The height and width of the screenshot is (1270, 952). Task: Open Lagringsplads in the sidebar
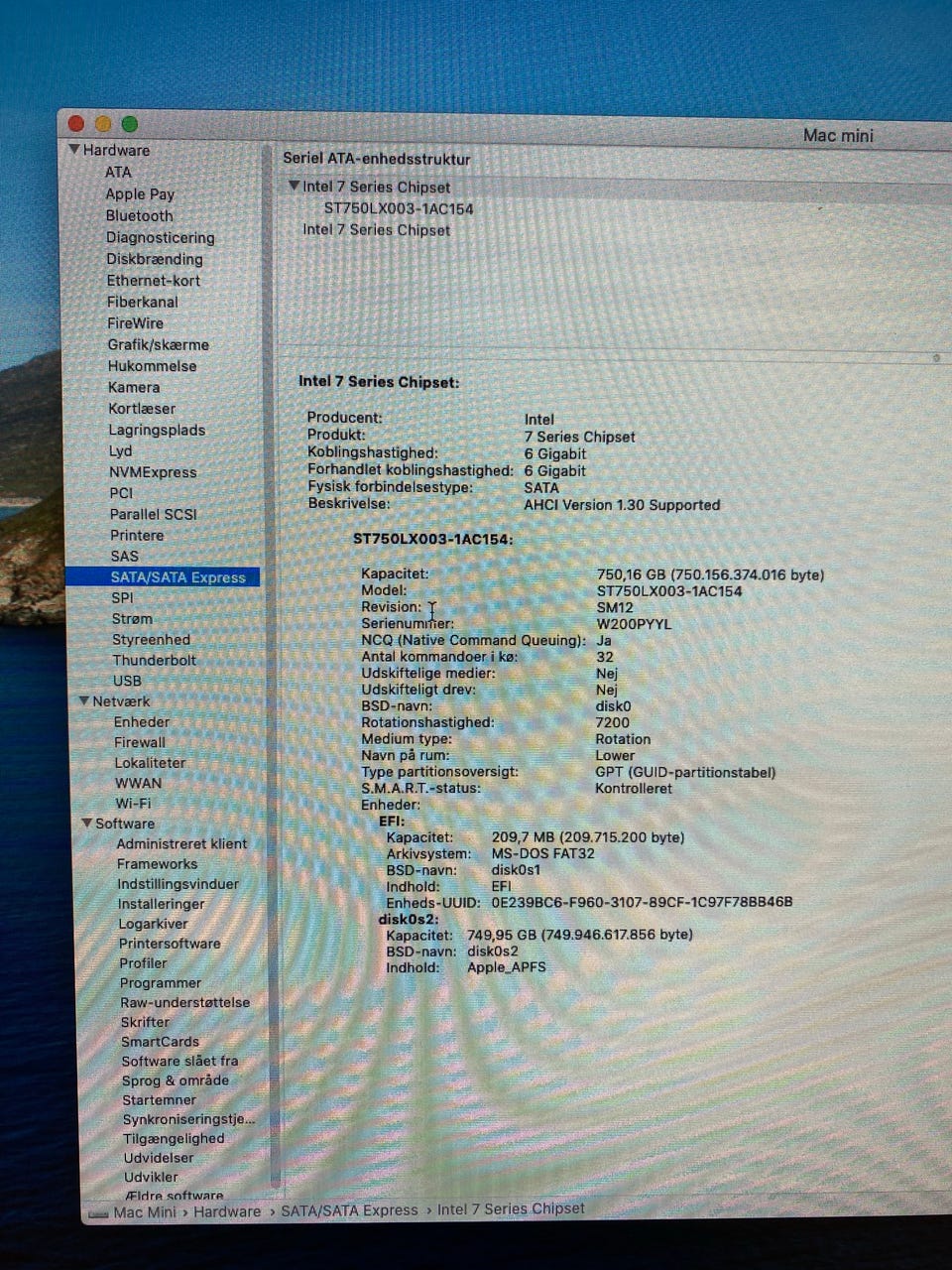click(157, 431)
